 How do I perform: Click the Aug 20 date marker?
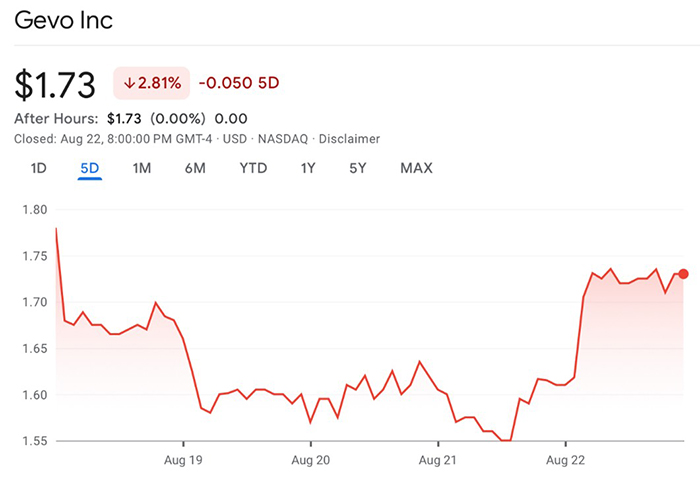(311, 460)
